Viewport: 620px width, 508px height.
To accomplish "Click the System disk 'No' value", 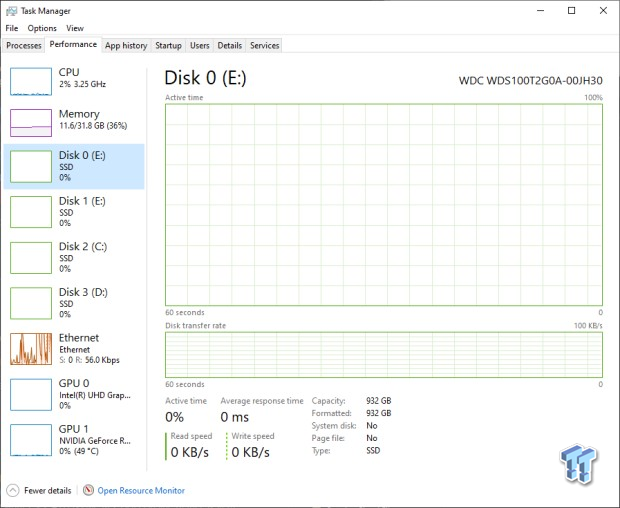I will click(372, 426).
